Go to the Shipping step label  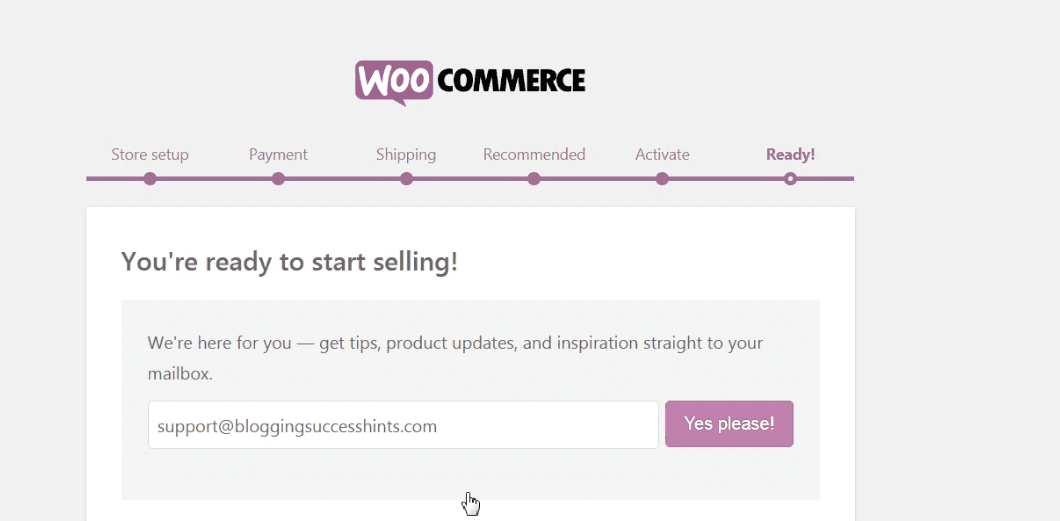click(x=406, y=155)
